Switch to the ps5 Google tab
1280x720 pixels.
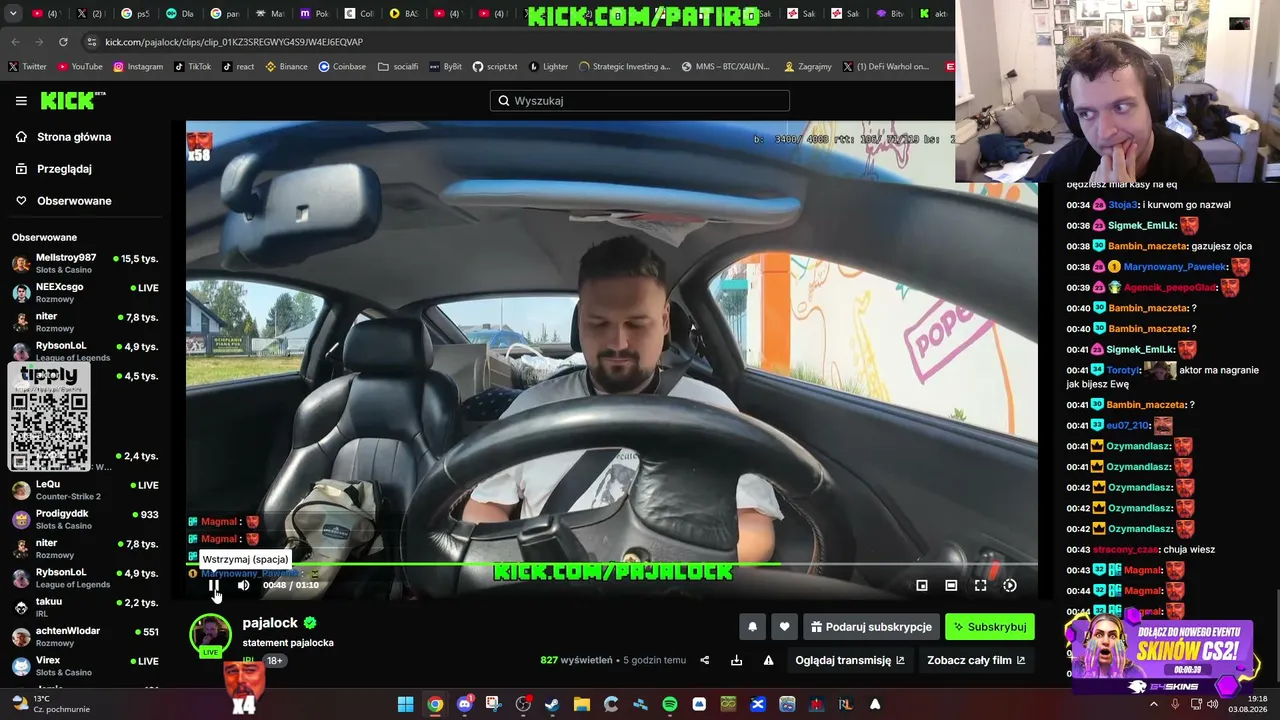pyautogui.click(x=135, y=14)
